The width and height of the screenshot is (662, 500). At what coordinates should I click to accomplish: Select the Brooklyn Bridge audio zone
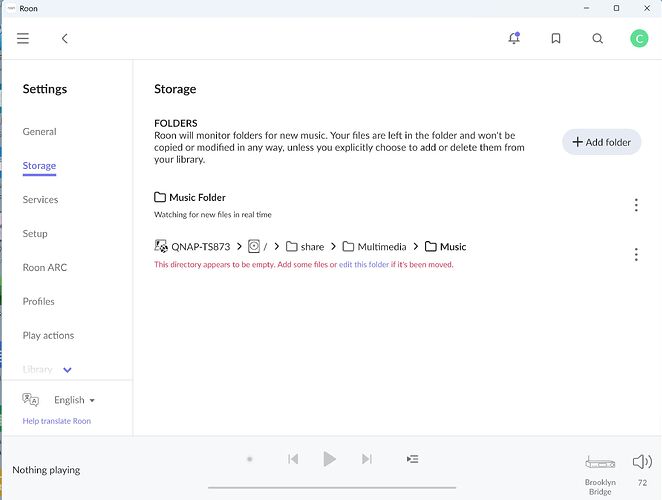point(600,475)
